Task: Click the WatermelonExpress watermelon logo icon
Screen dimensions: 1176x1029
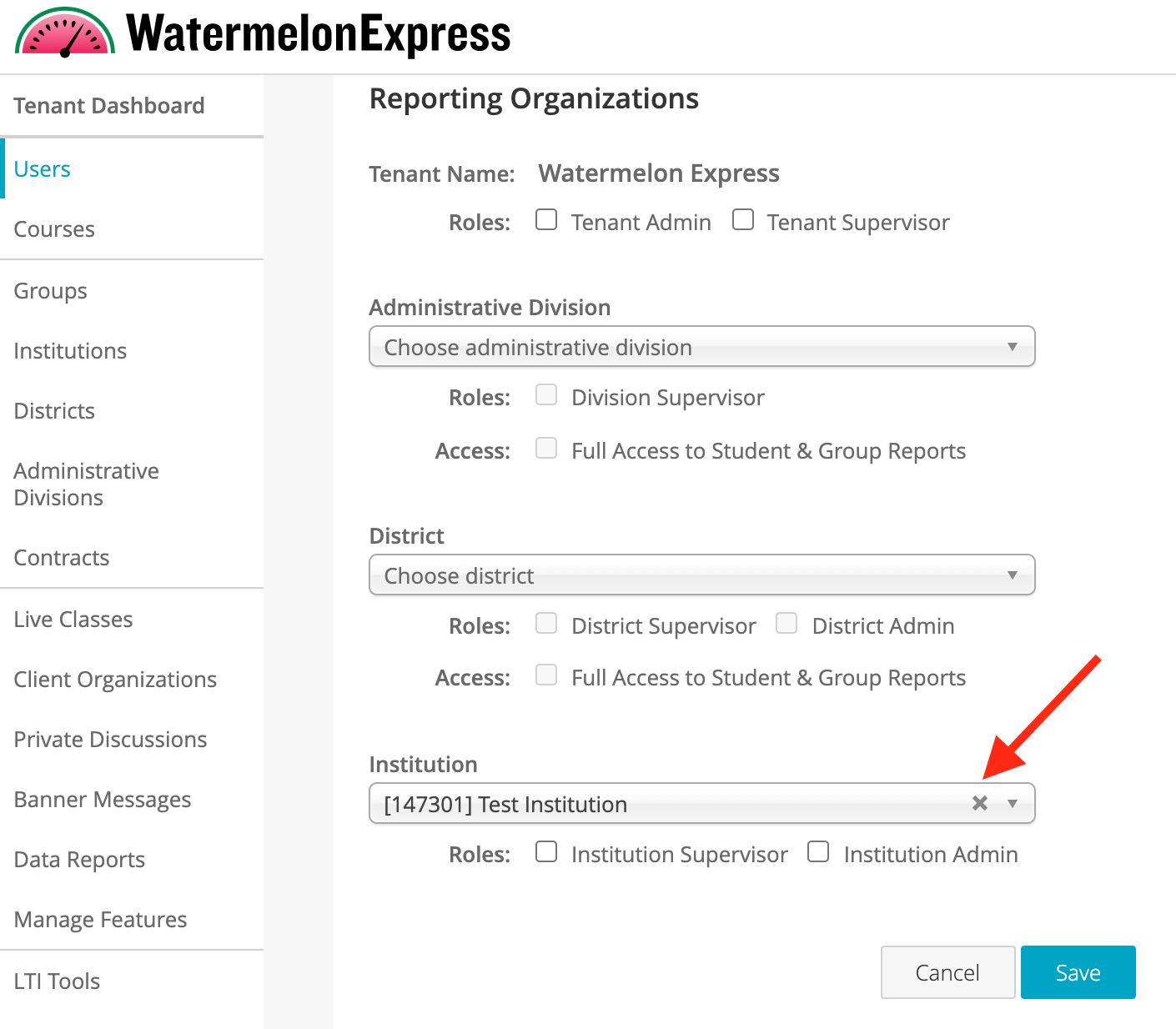Action: (65, 33)
